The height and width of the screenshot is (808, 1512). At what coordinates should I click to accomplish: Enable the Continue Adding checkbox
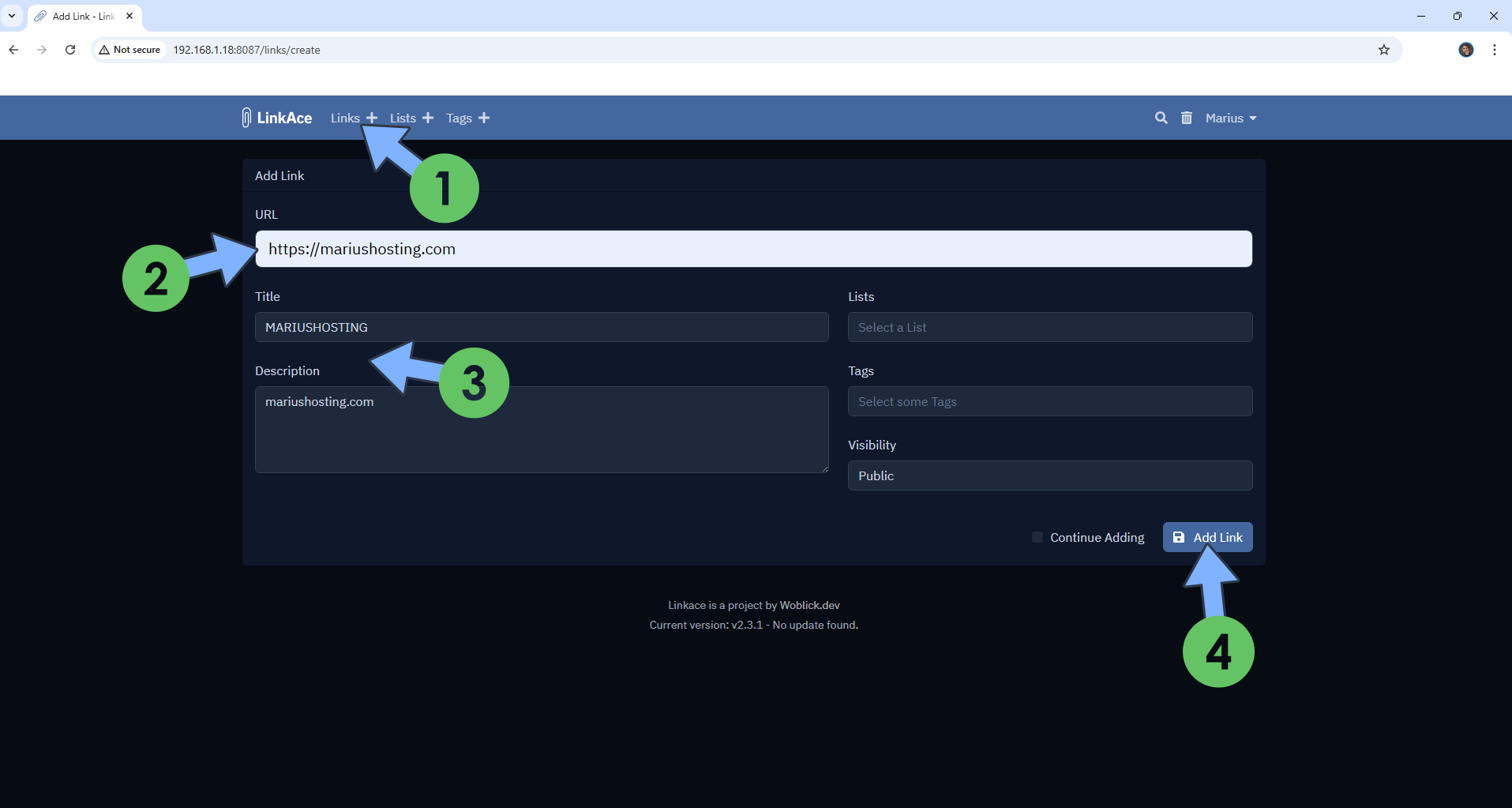coord(1037,537)
